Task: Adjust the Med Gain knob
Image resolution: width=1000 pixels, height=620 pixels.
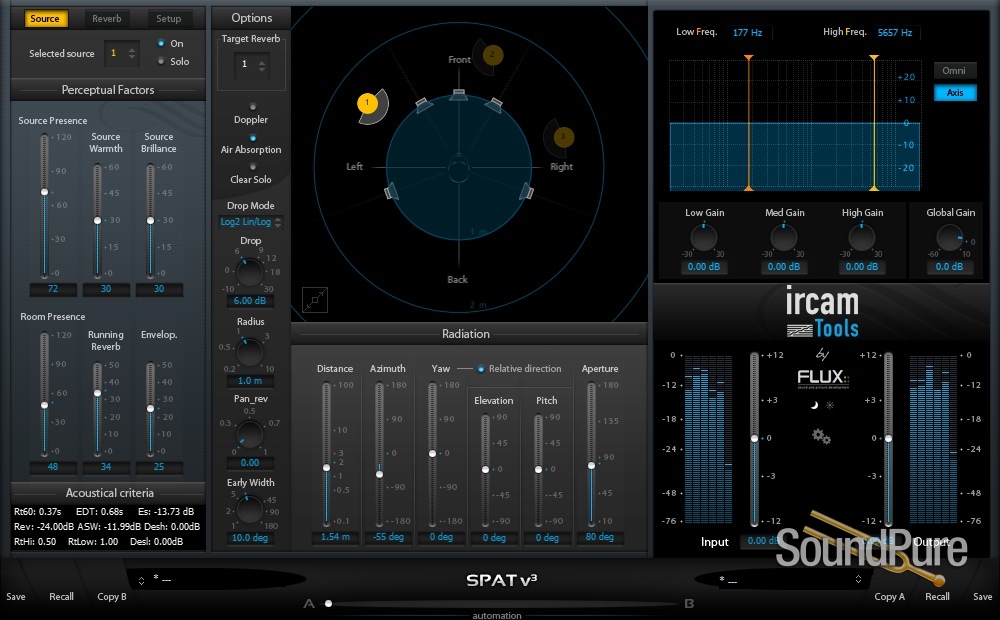Action: (x=784, y=239)
